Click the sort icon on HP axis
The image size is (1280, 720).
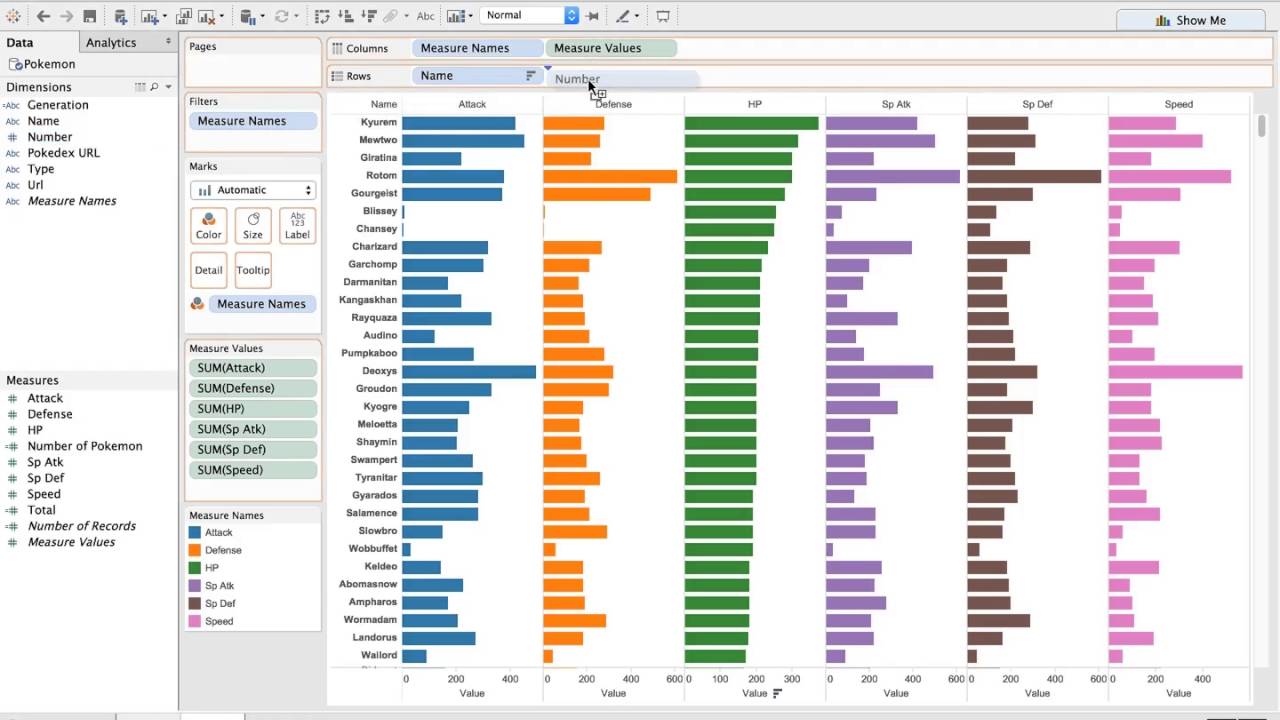point(778,693)
